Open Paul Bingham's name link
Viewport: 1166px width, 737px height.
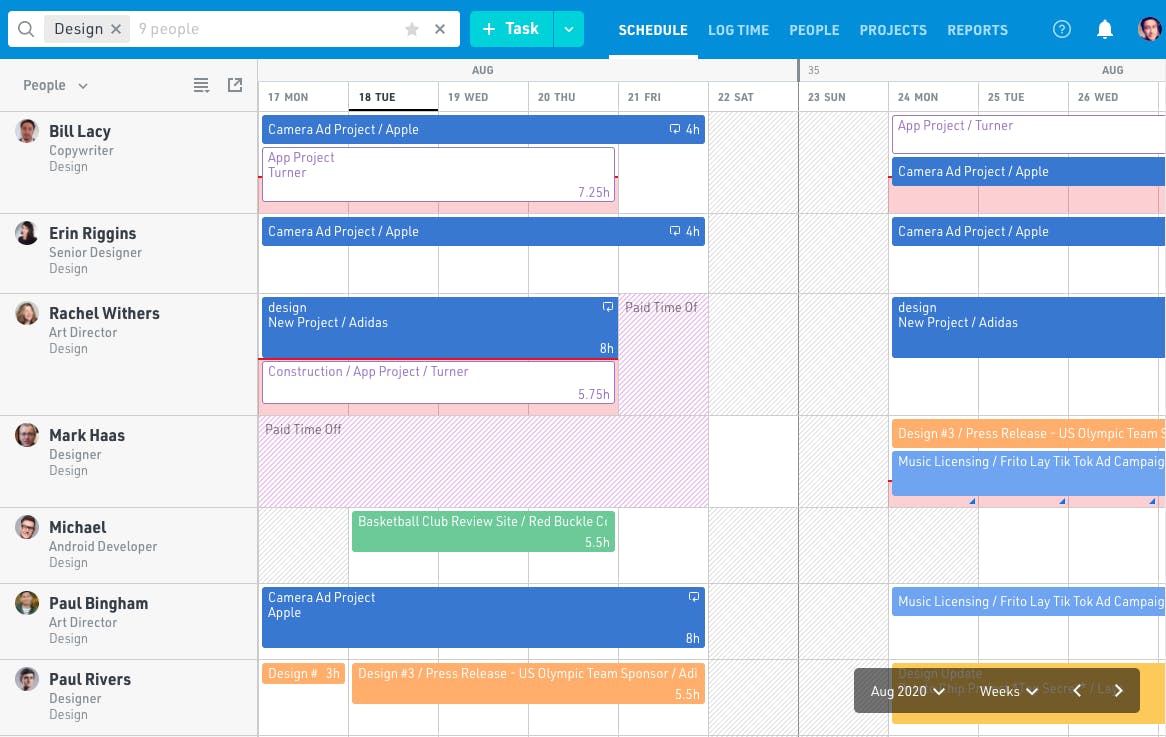click(98, 604)
